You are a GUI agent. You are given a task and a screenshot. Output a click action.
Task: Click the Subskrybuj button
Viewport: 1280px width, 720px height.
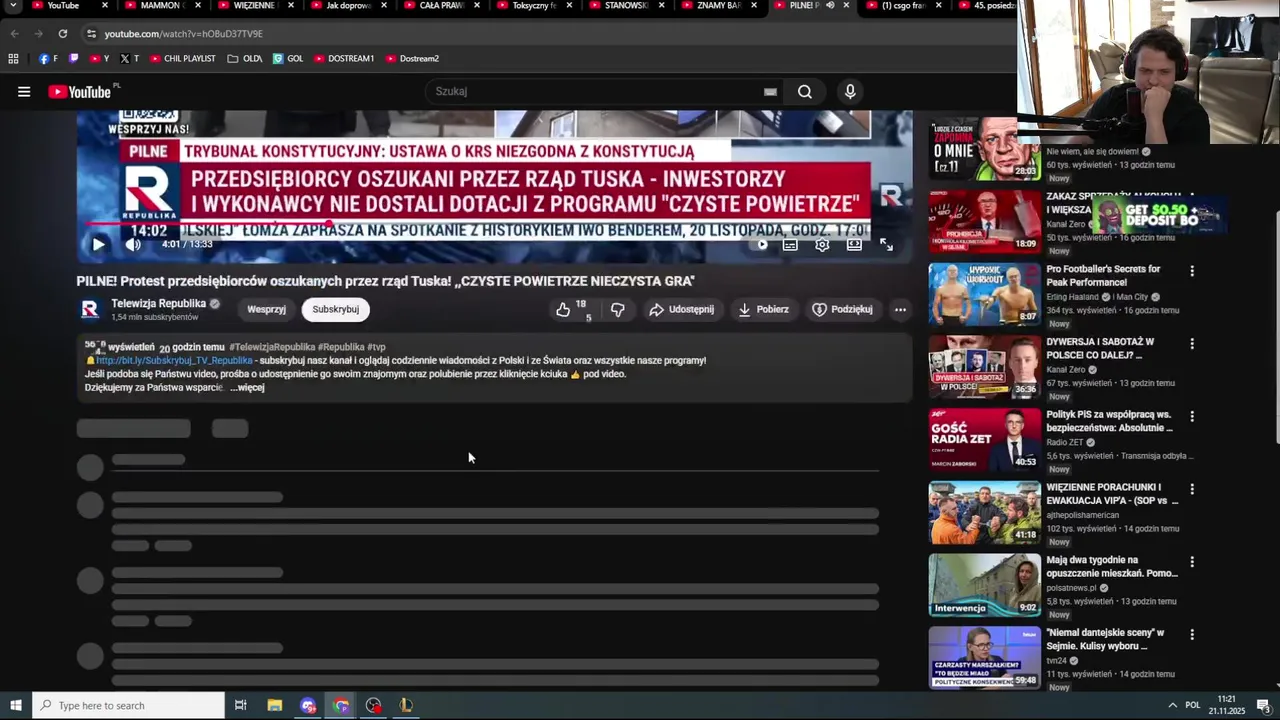pos(335,310)
